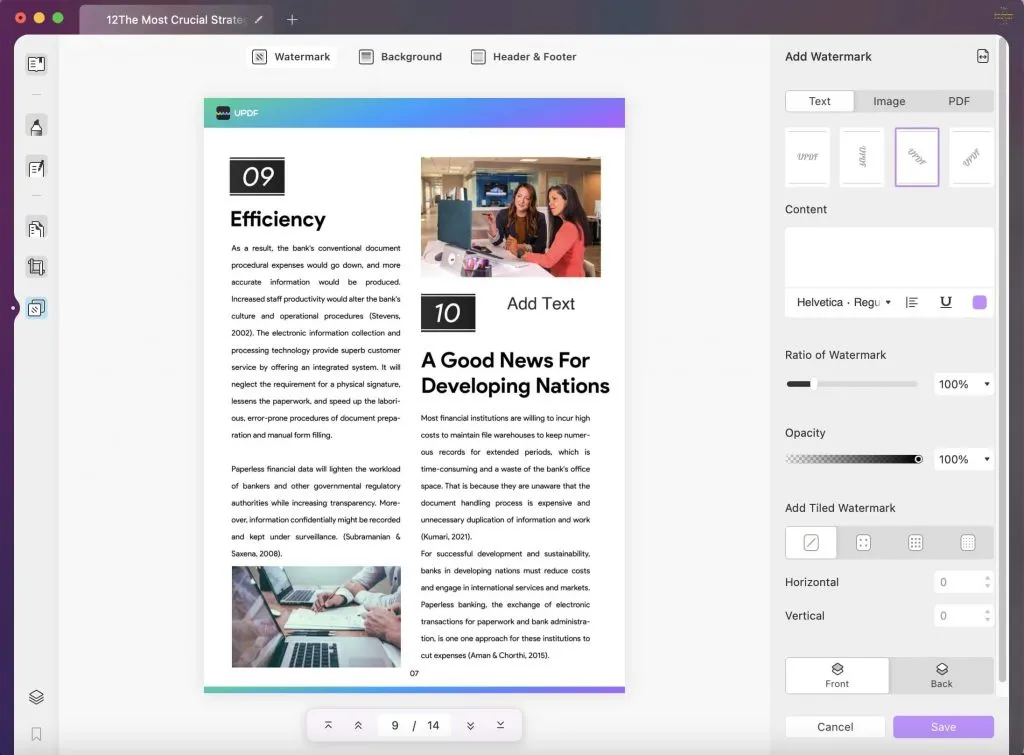Click into the watermark Content text box
Viewport: 1024px width, 755px height.
click(889, 257)
